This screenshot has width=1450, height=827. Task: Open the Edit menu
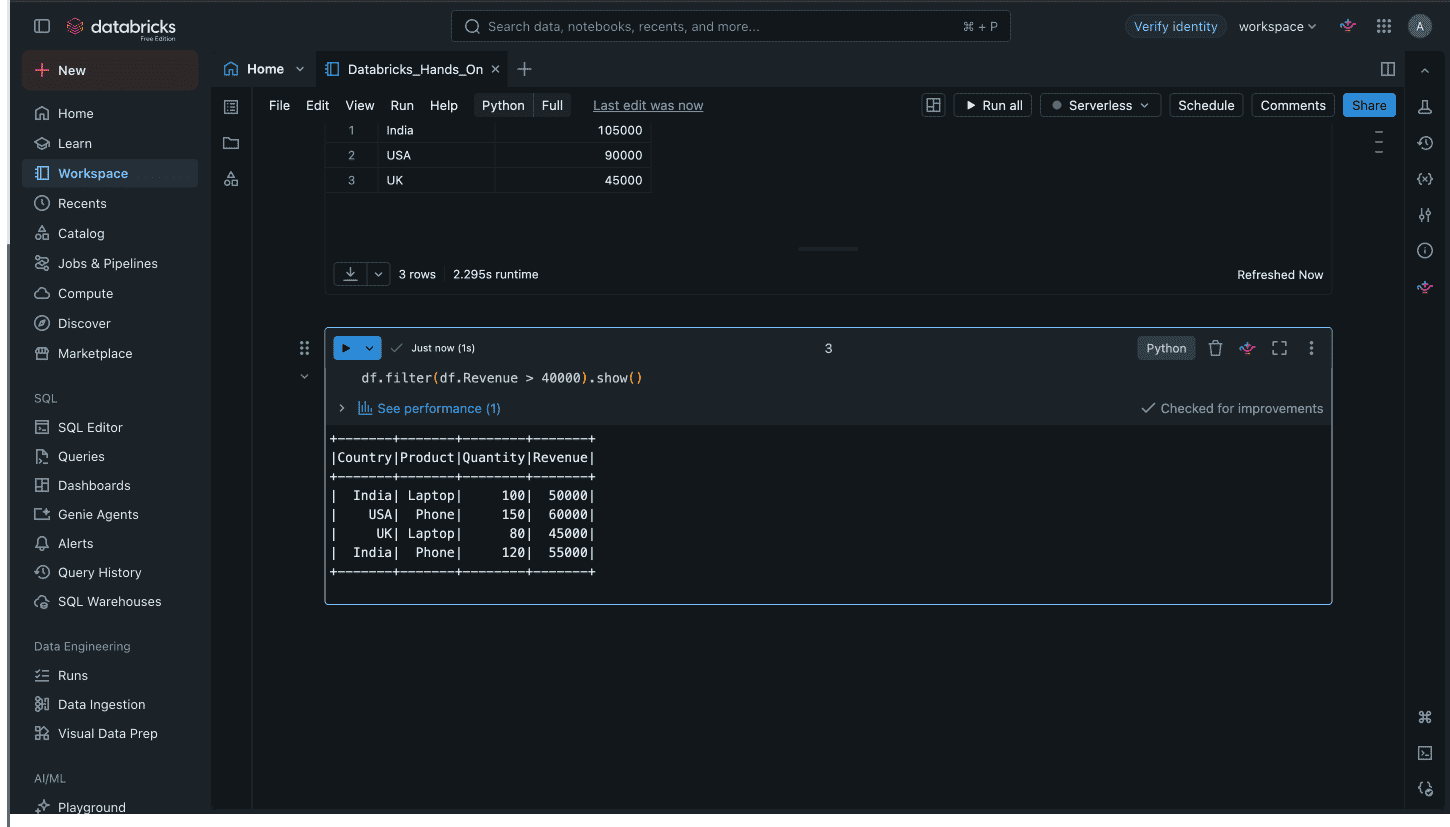pos(317,105)
